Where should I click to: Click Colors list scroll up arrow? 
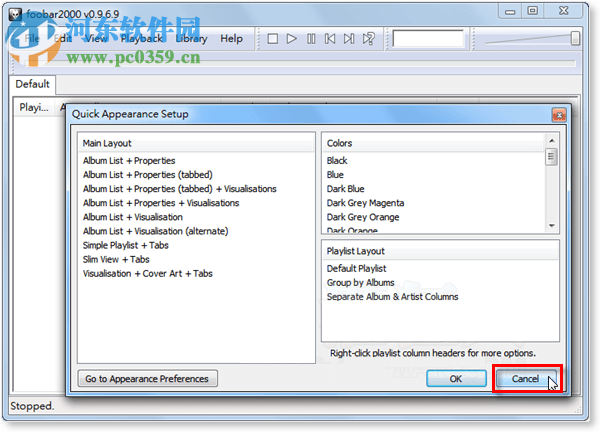(x=551, y=141)
